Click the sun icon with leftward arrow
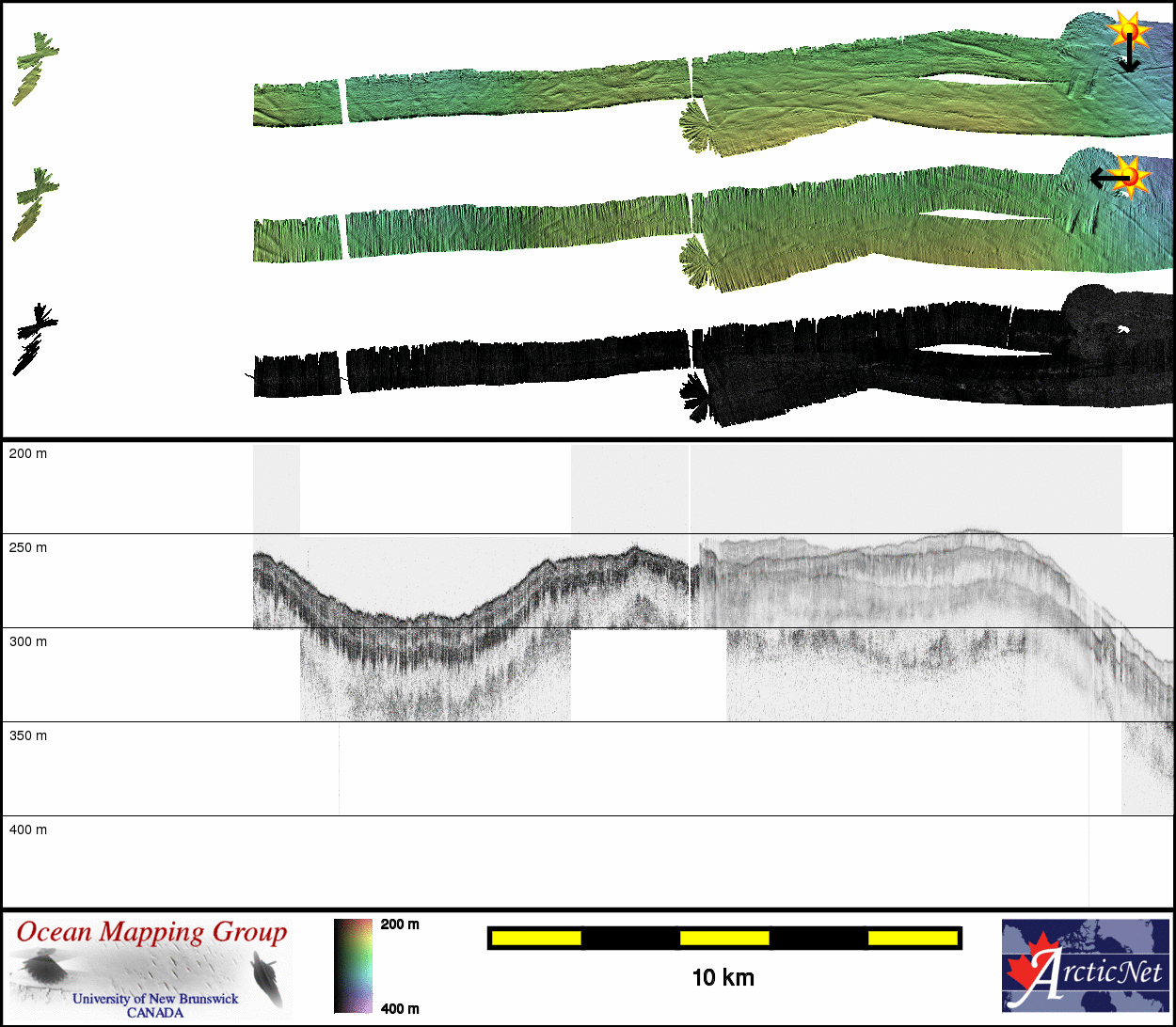Screen dimensions: 1176x1027 (1130, 176)
